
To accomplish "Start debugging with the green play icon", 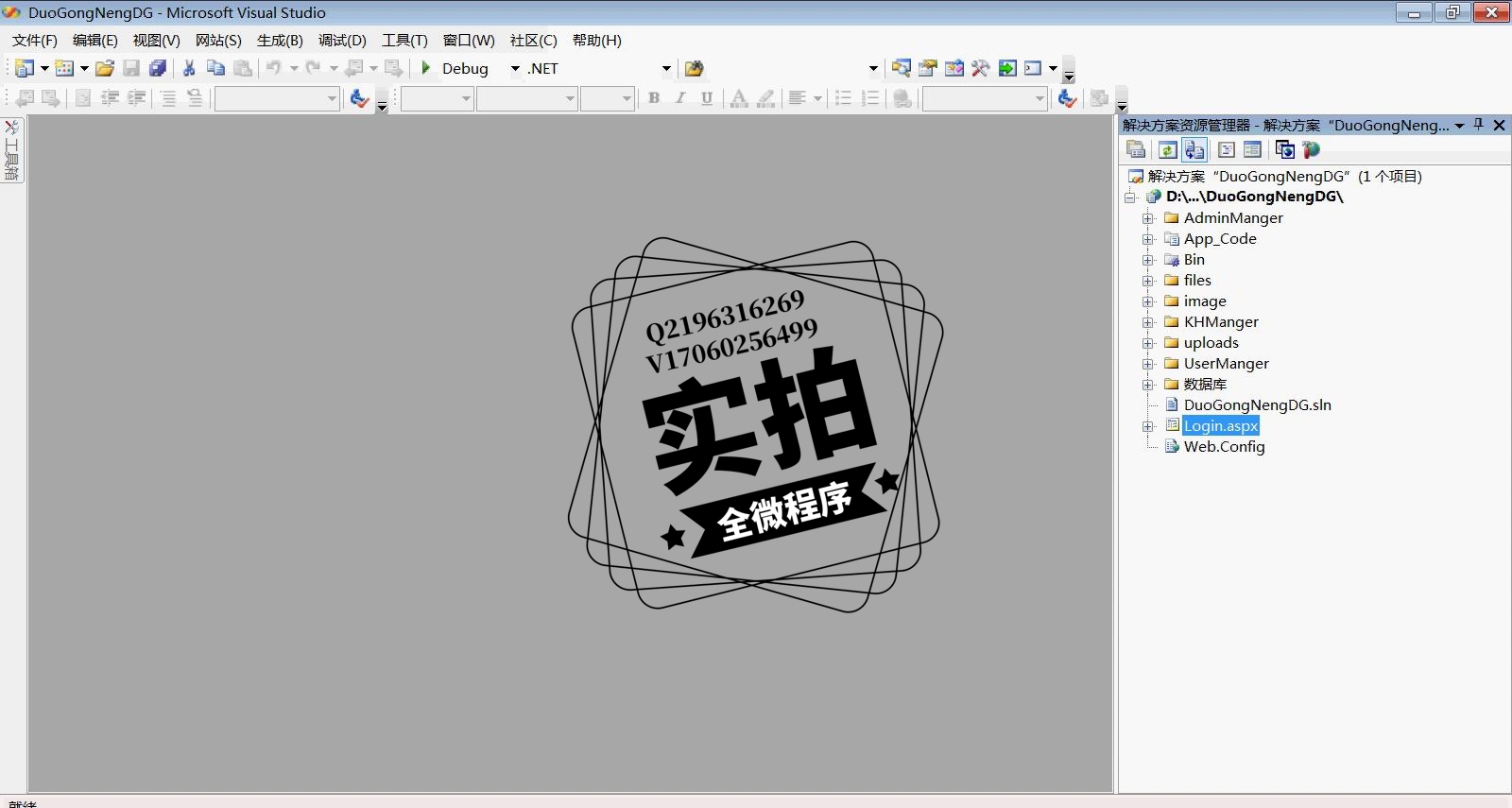I will (426, 68).
